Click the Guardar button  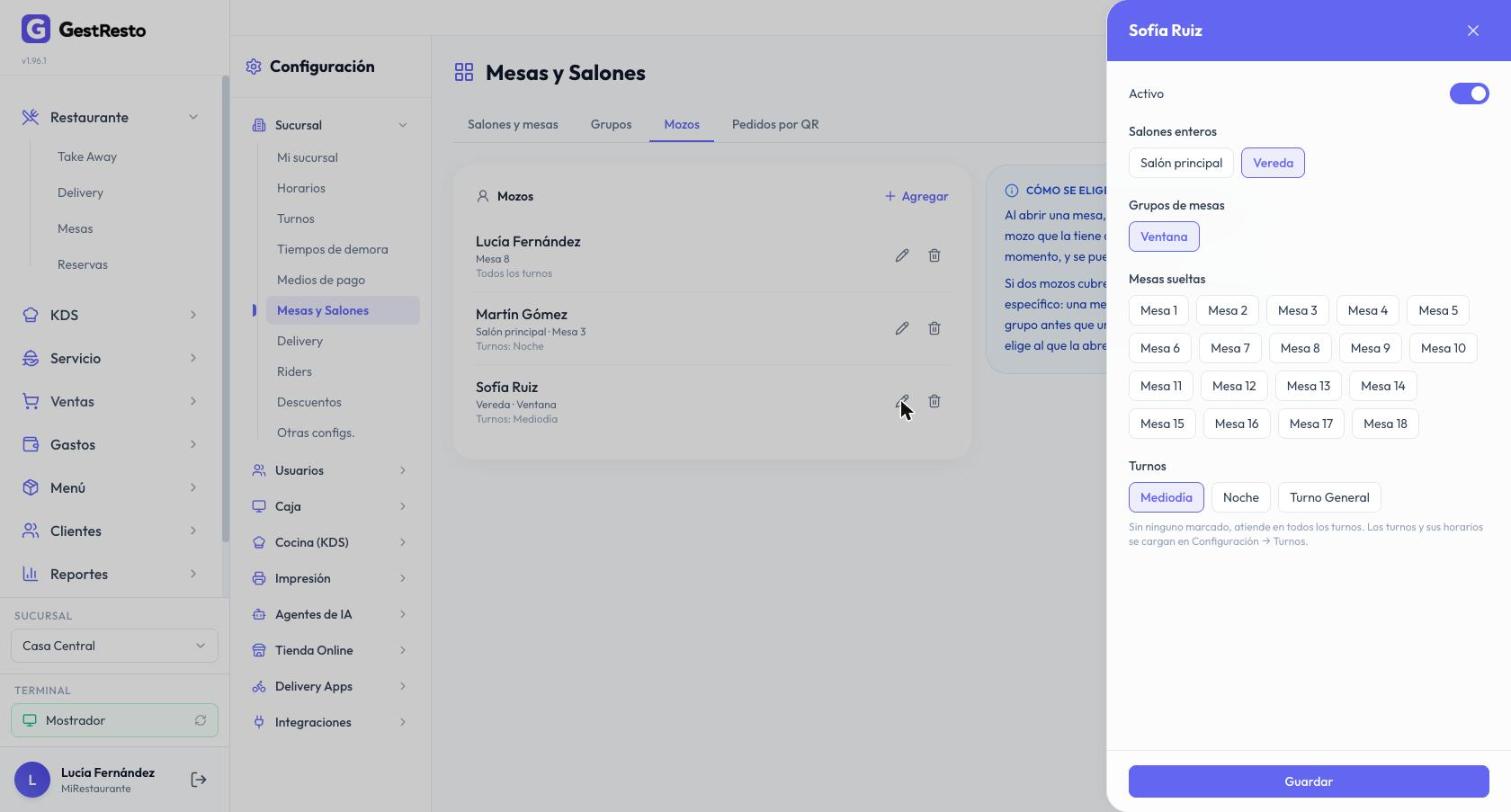1308,782
